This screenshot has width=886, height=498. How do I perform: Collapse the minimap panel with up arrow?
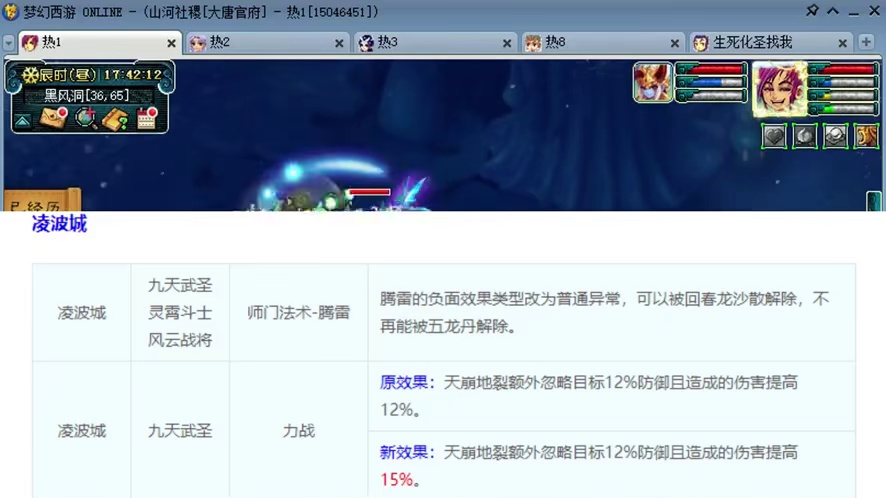point(22,121)
